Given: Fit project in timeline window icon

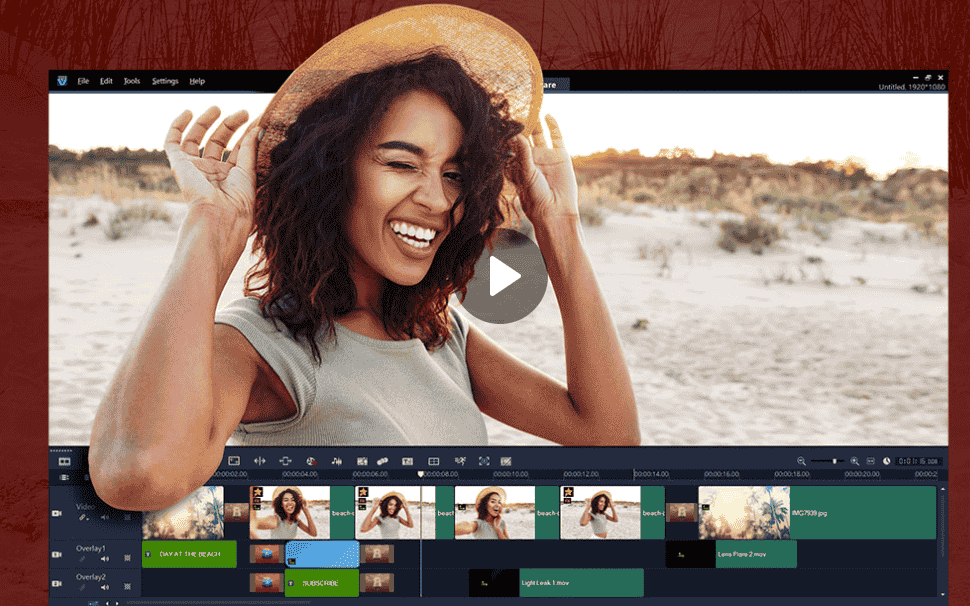Looking at the screenshot, I should [870, 461].
